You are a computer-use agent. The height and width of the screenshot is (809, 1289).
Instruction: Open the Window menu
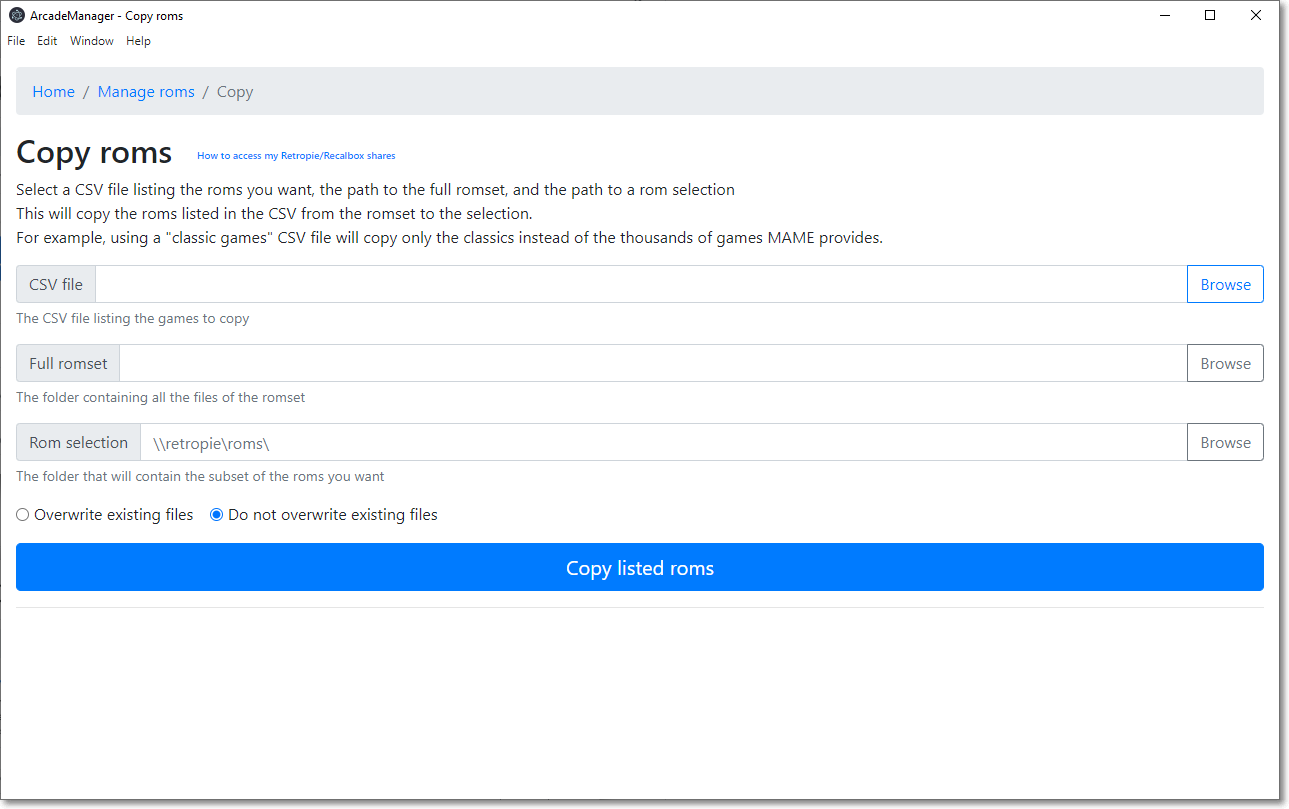pyautogui.click(x=92, y=41)
